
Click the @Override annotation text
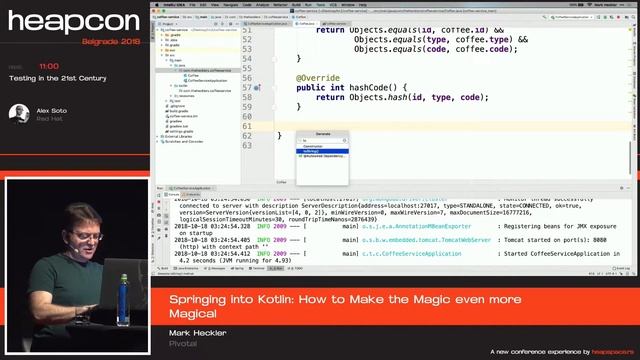click(x=318, y=78)
